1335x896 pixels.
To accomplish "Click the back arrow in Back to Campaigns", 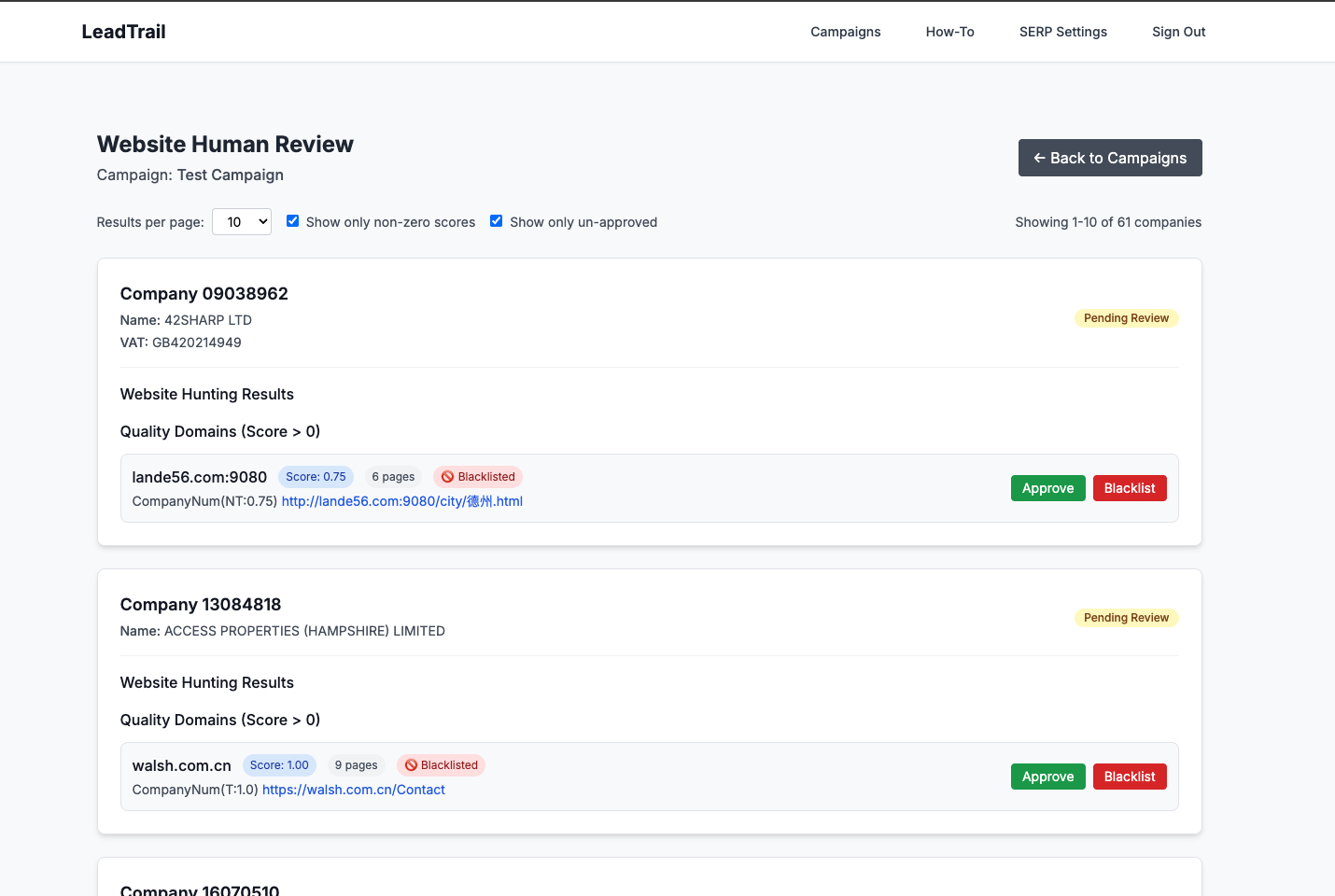I will tap(1039, 158).
